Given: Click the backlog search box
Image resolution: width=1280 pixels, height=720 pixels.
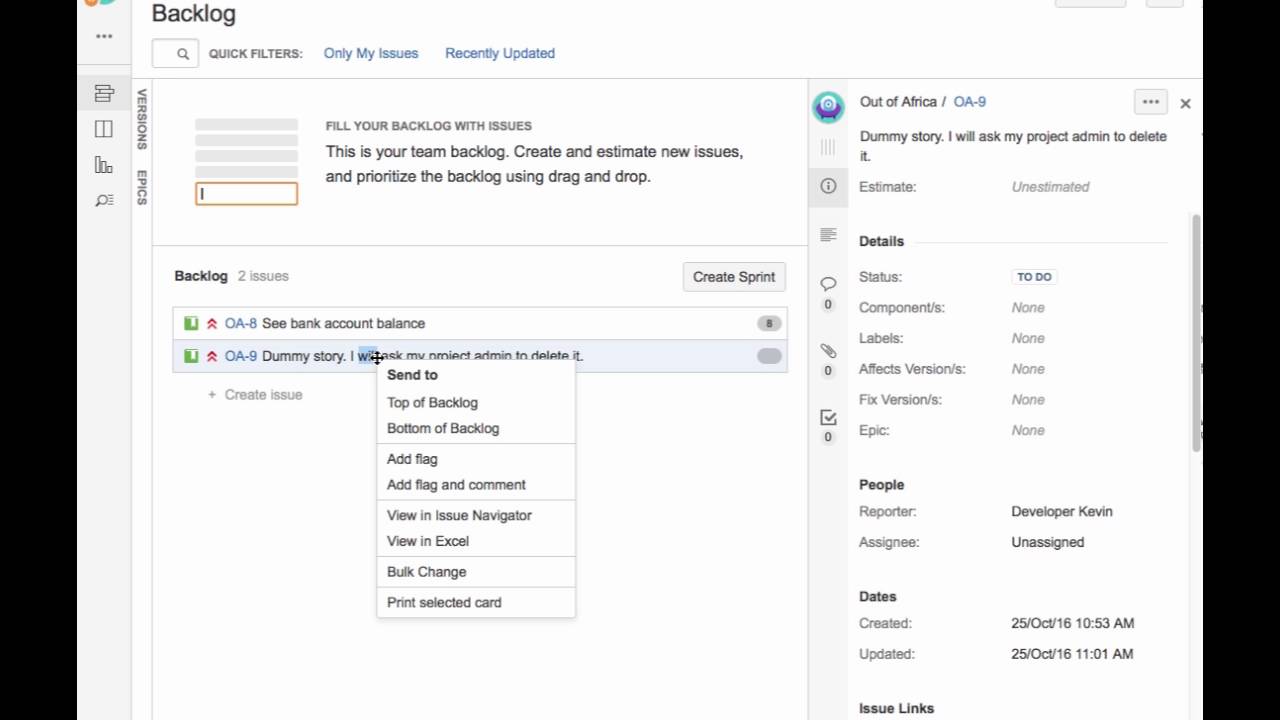Looking at the screenshot, I should (175, 53).
